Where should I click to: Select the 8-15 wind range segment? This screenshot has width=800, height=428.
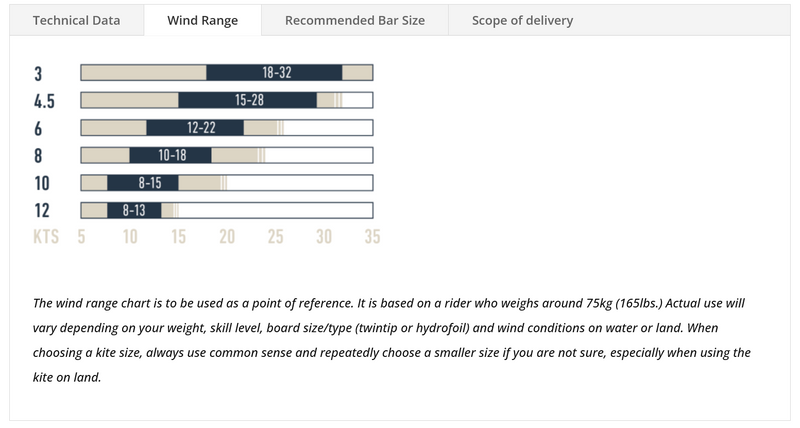point(143,183)
